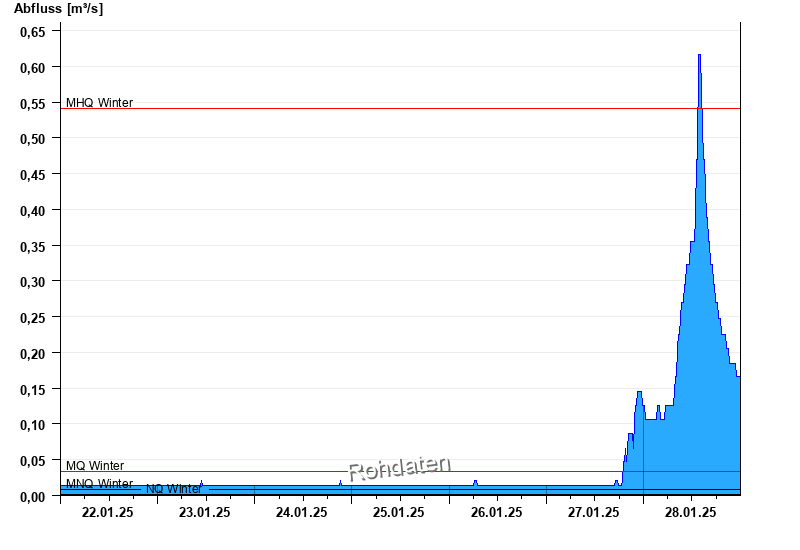Click the 0,60 y-axis value
This screenshot has width=800, height=550.
[x=33, y=68]
